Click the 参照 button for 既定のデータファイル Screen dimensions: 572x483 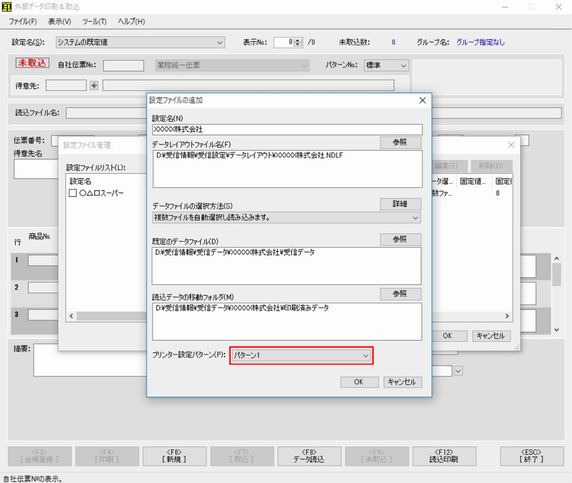(x=400, y=239)
